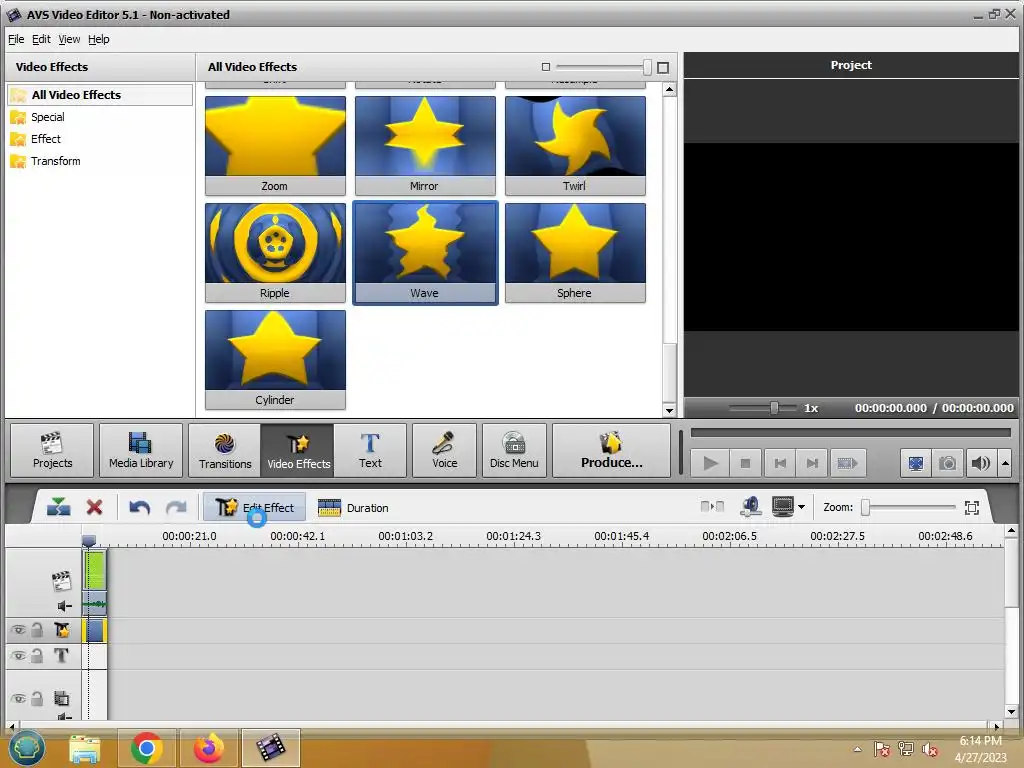Select the All Video Effects folder

point(100,95)
